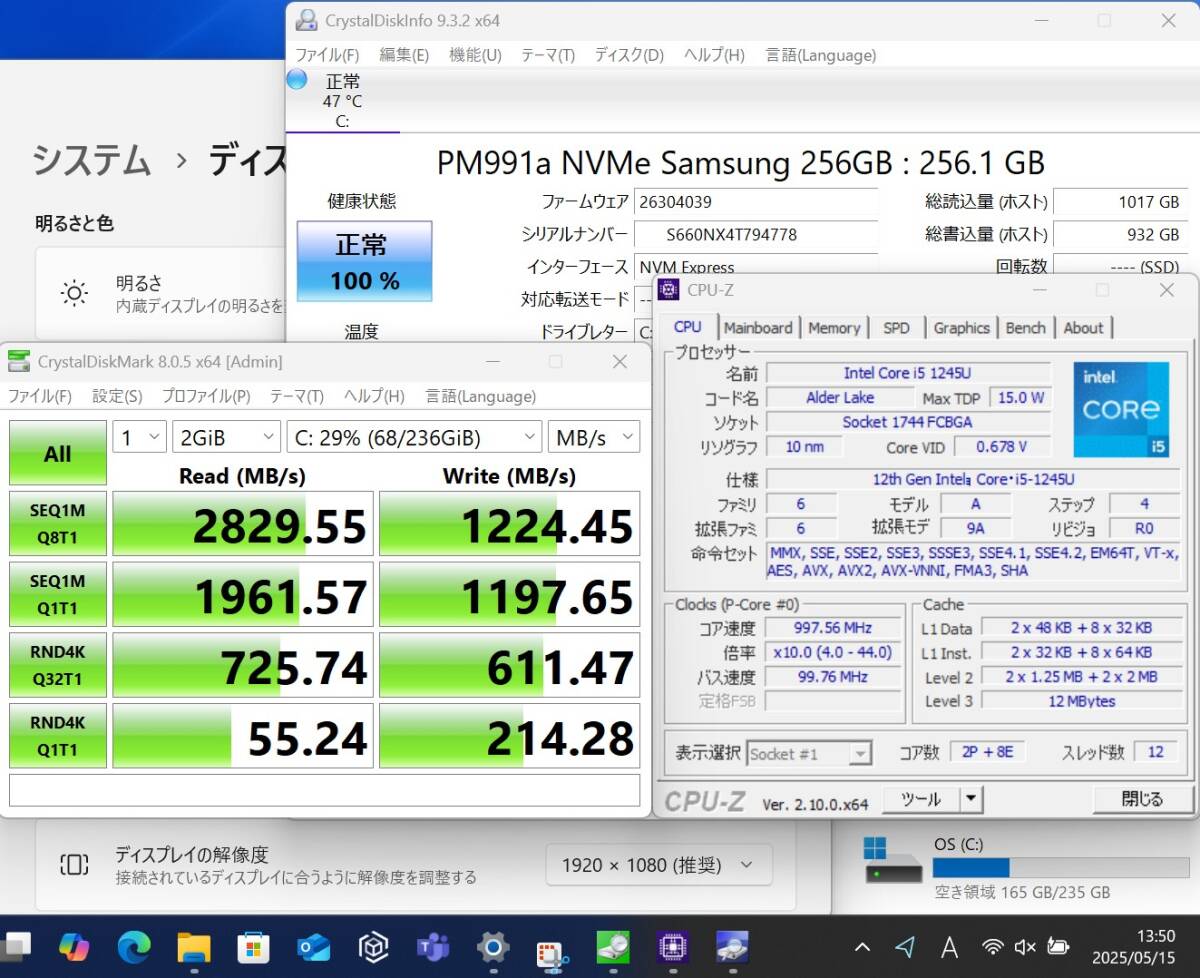
Task: Open Copilot from the taskbar
Action: pyautogui.click(x=74, y=946)
